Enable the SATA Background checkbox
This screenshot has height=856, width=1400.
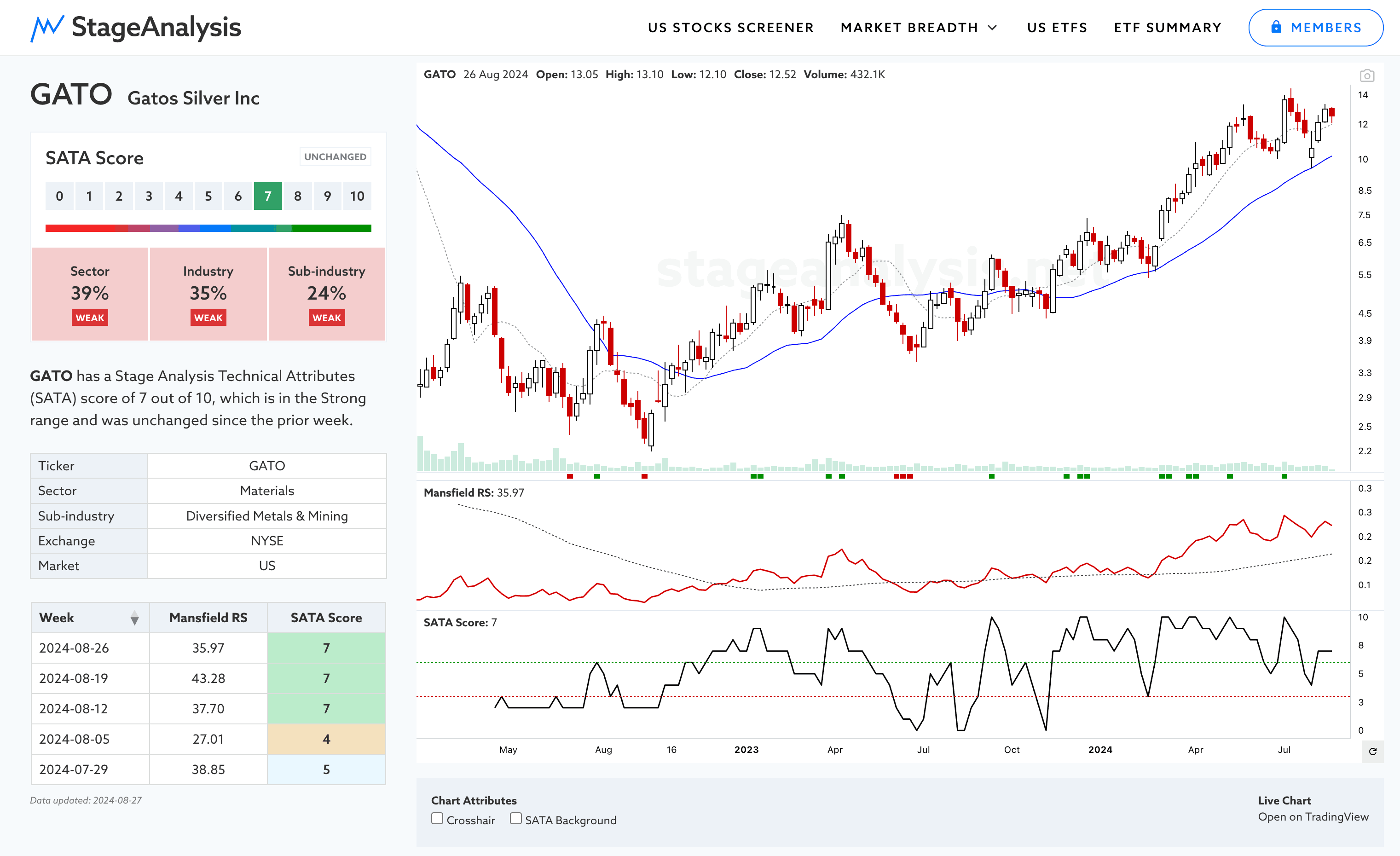coord(515,819)
